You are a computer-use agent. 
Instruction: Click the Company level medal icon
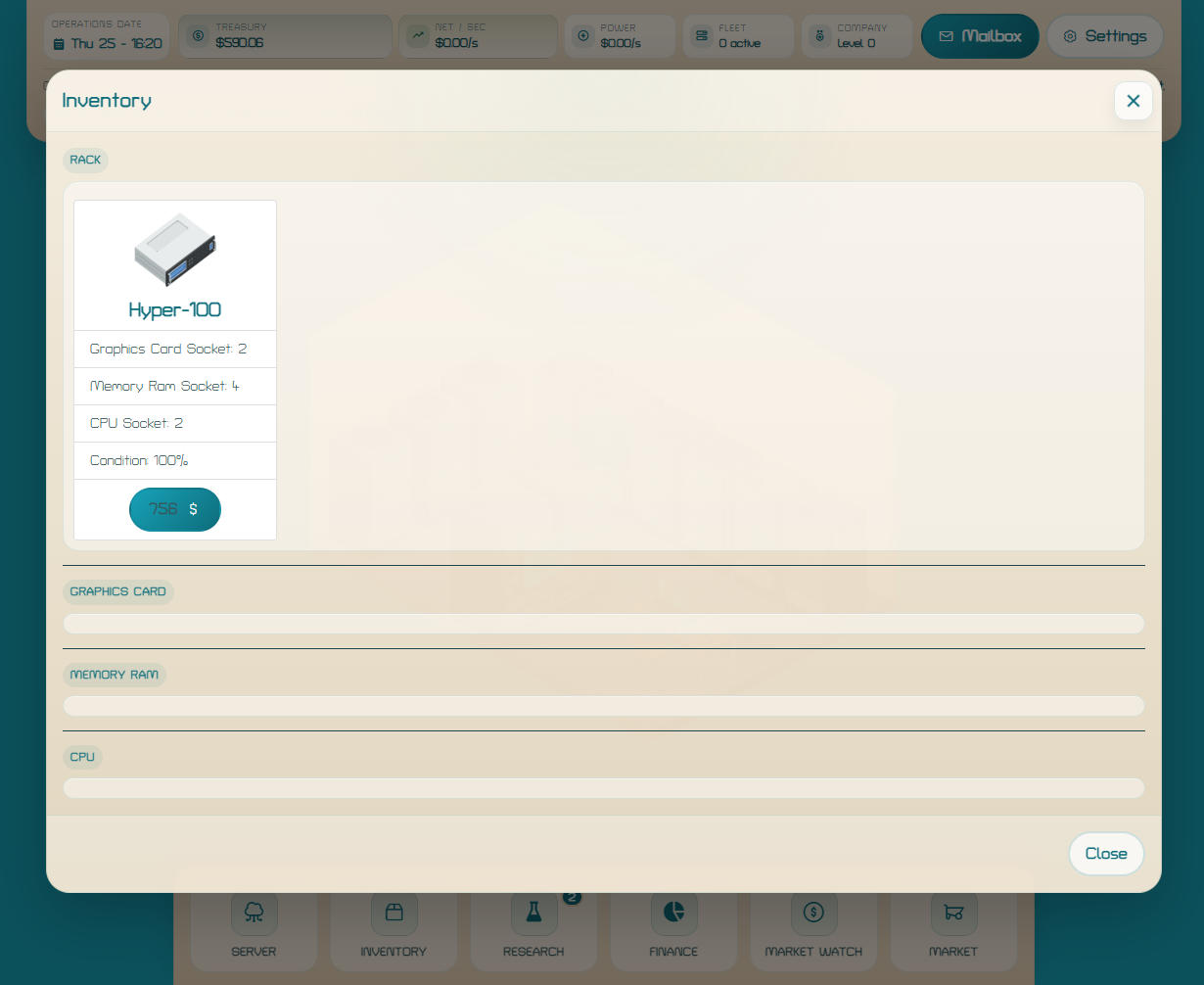pos(819,36)
